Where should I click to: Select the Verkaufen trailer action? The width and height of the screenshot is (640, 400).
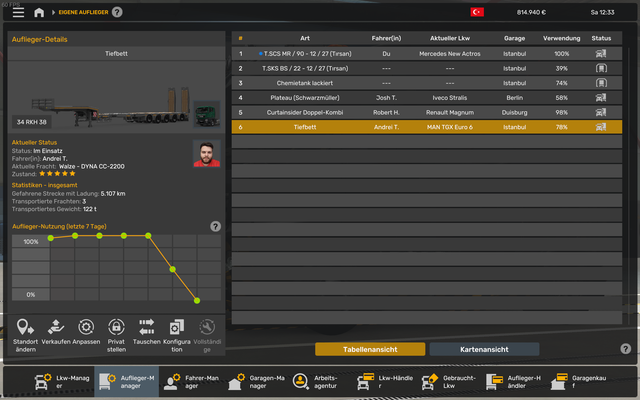(x=56, y=332)
